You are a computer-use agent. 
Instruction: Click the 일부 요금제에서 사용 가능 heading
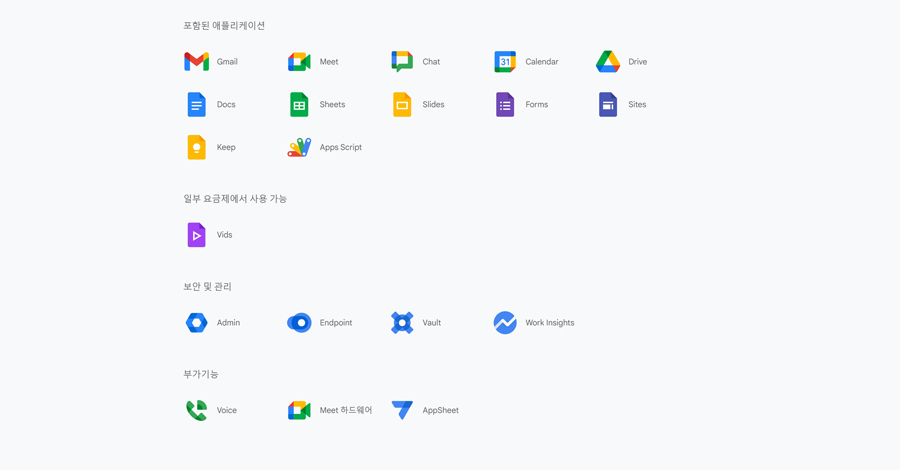(235, 199)
